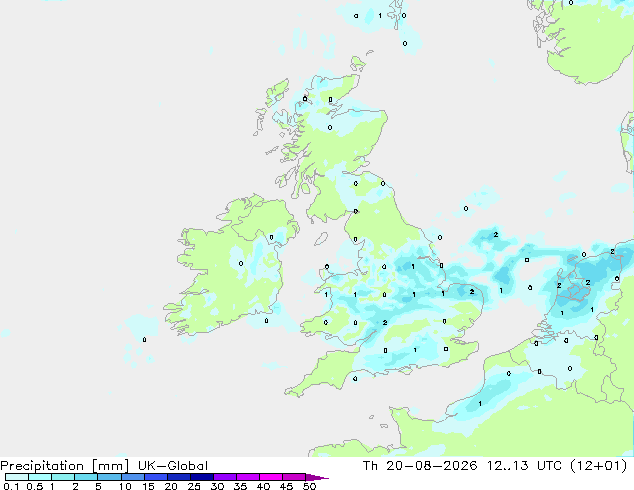Screen dimensions: 634x490
Task: Click the (12+01) forecast offset label
Action: coord(598,466)
